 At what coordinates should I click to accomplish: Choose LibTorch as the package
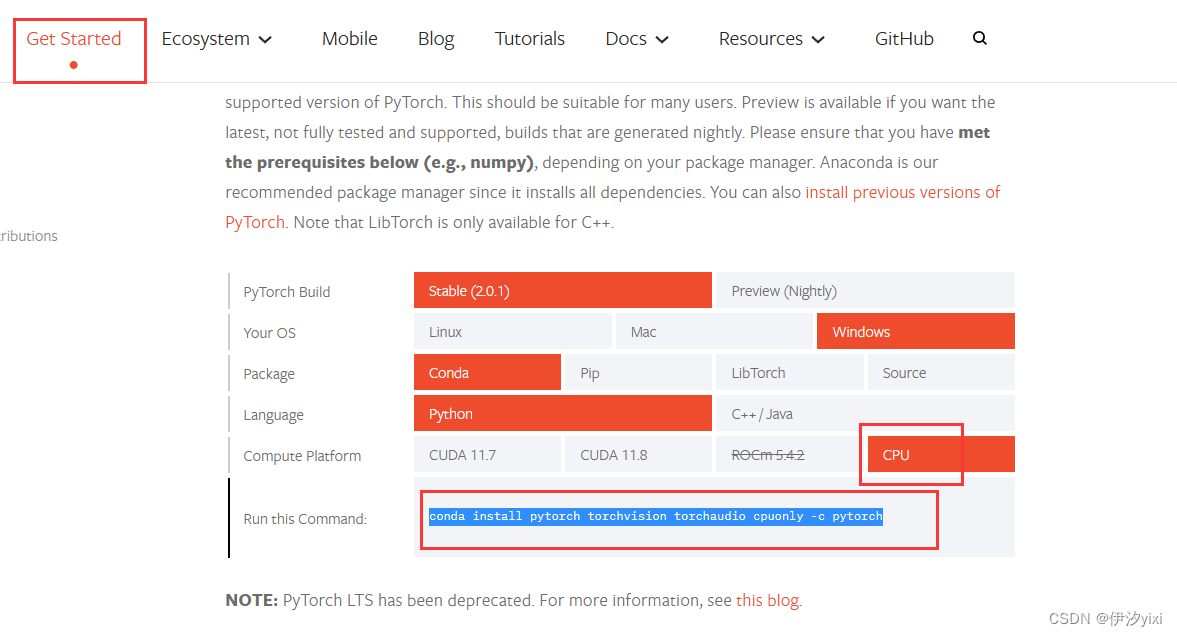789,372
